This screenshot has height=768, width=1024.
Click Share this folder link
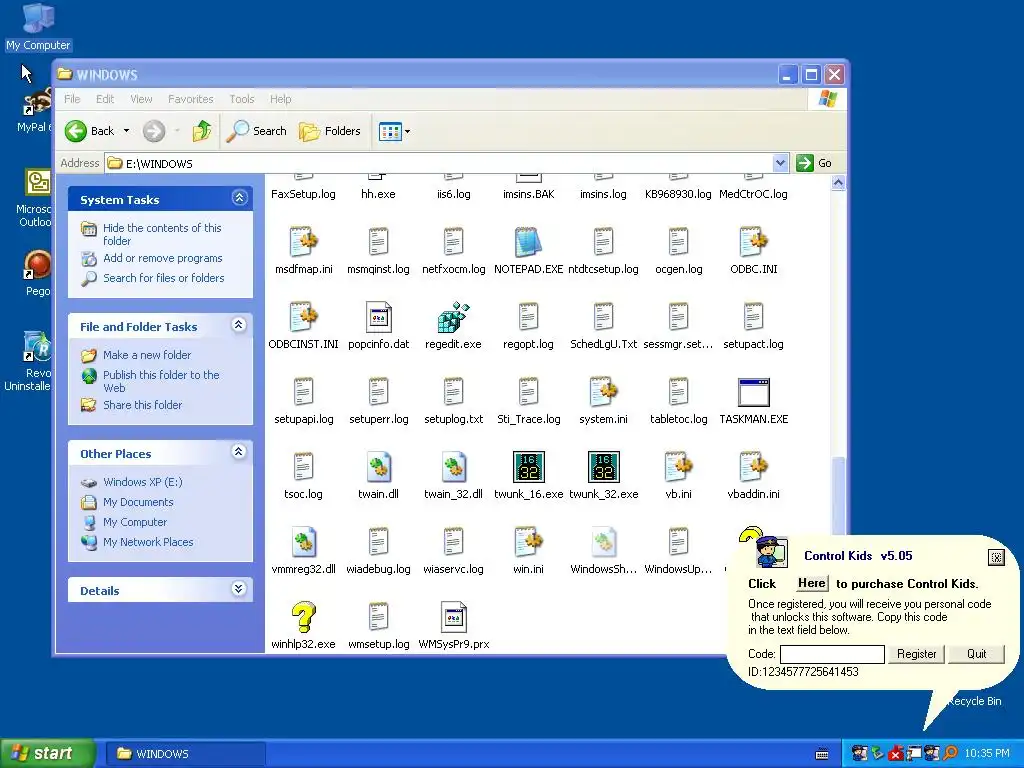[x=142, y=406]
